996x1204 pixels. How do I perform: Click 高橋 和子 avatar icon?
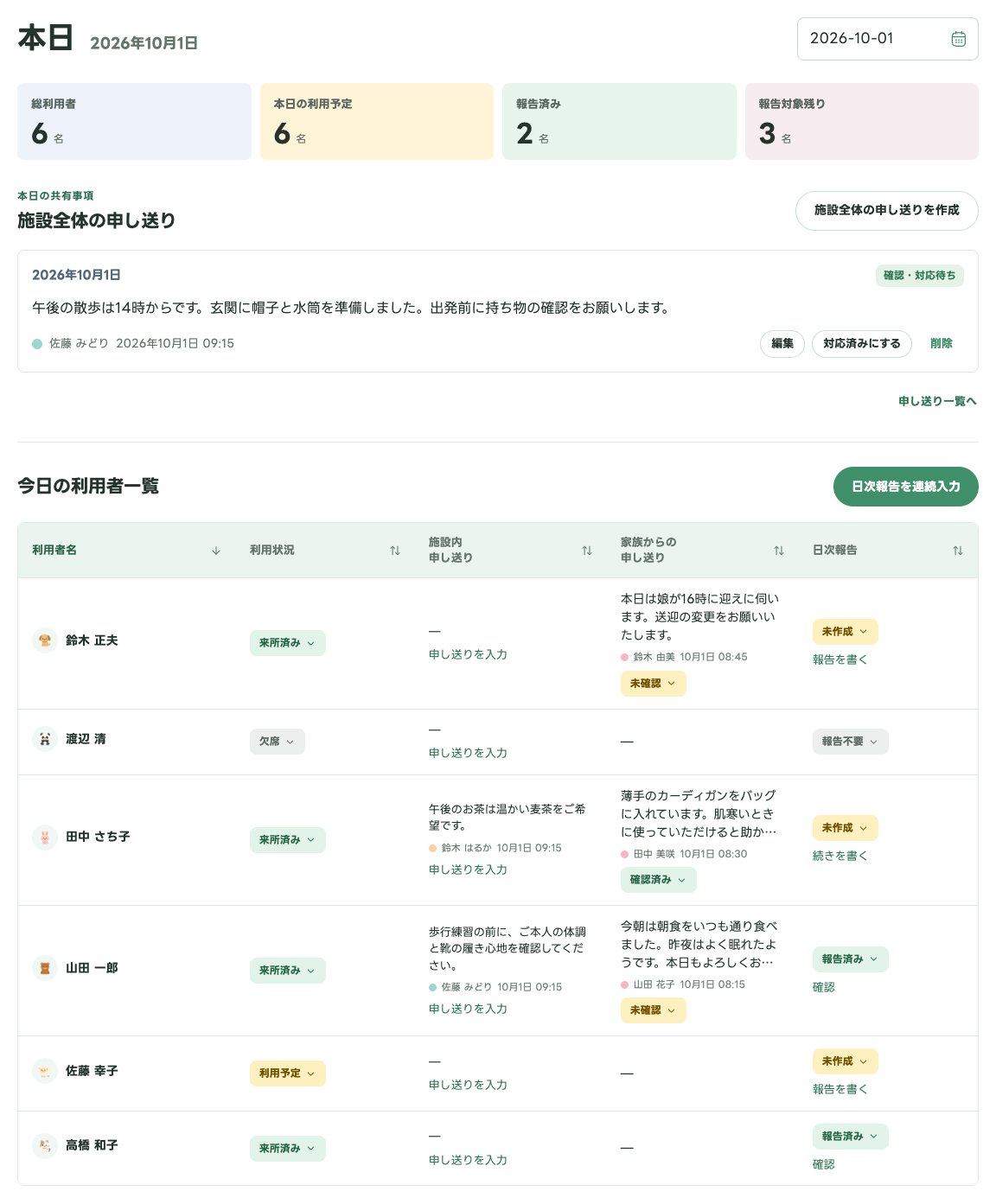tap(45, 1145)
